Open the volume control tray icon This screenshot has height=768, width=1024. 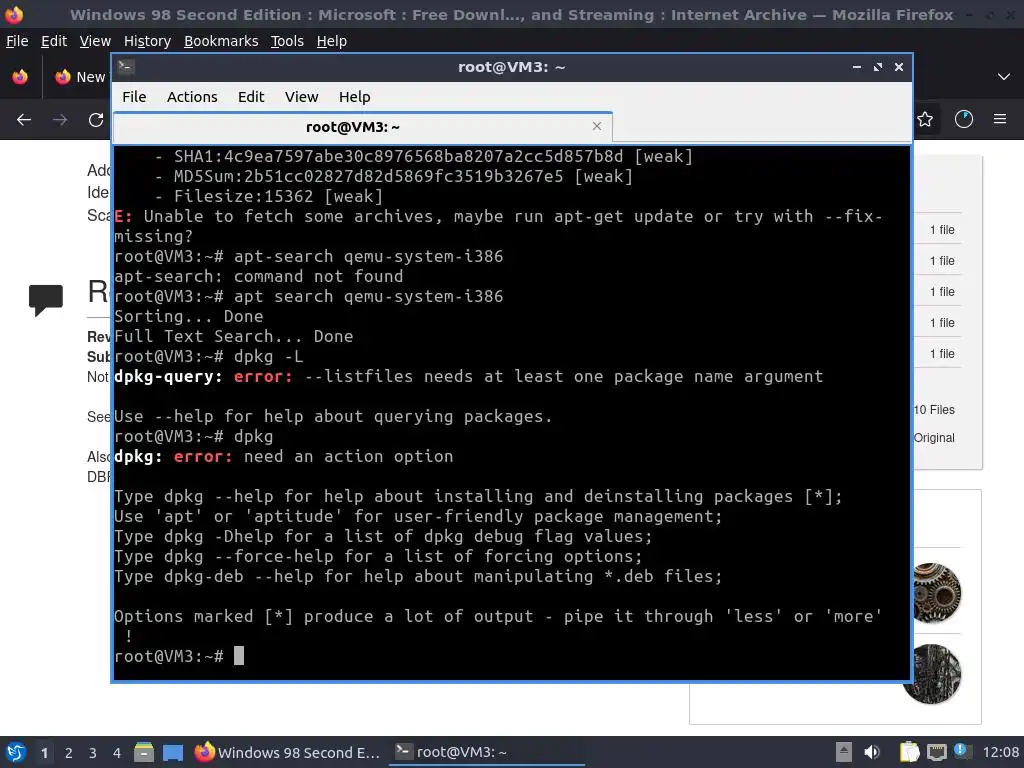coord(872,752)
